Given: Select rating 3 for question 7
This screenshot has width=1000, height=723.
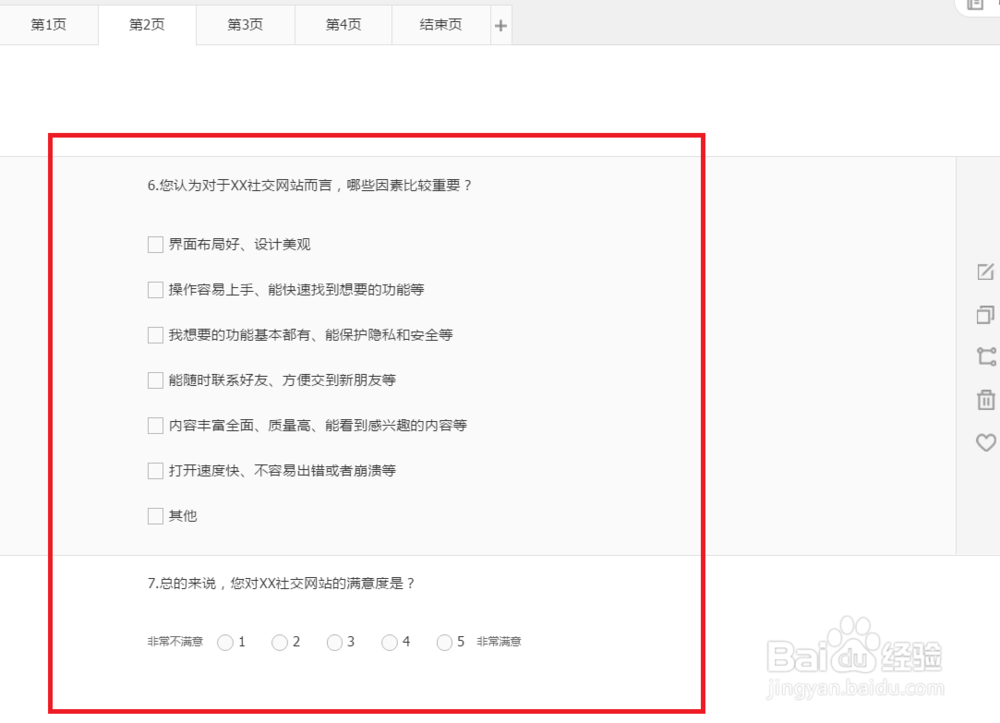Looking at the screenshot, I should pos(334,642).
